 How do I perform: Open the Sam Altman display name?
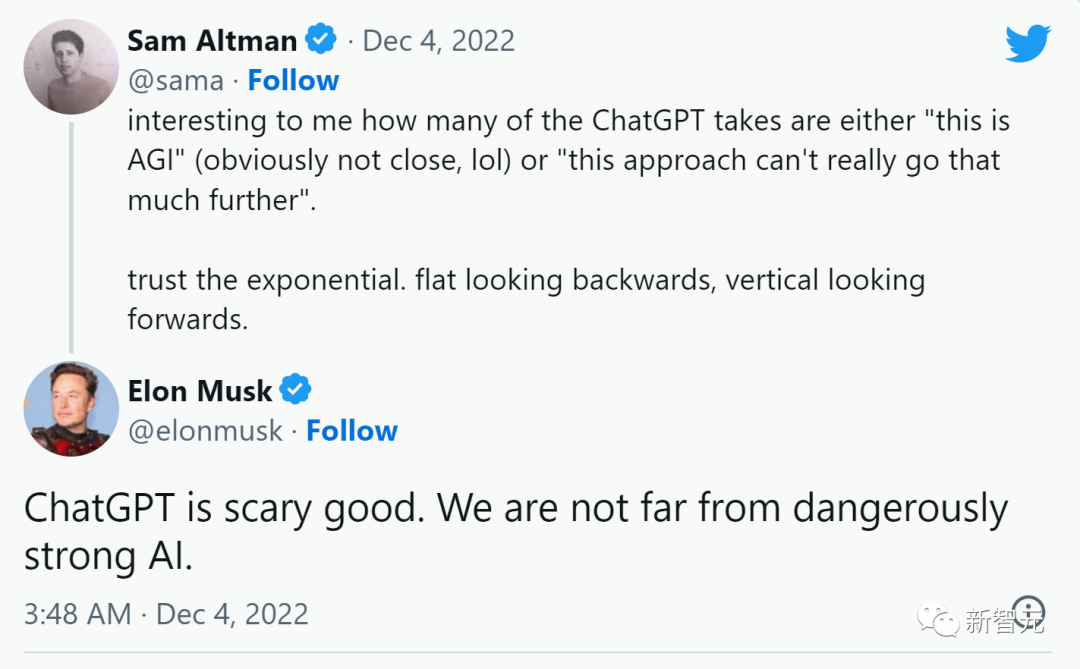pyautogui.click(x=212, y=41)
